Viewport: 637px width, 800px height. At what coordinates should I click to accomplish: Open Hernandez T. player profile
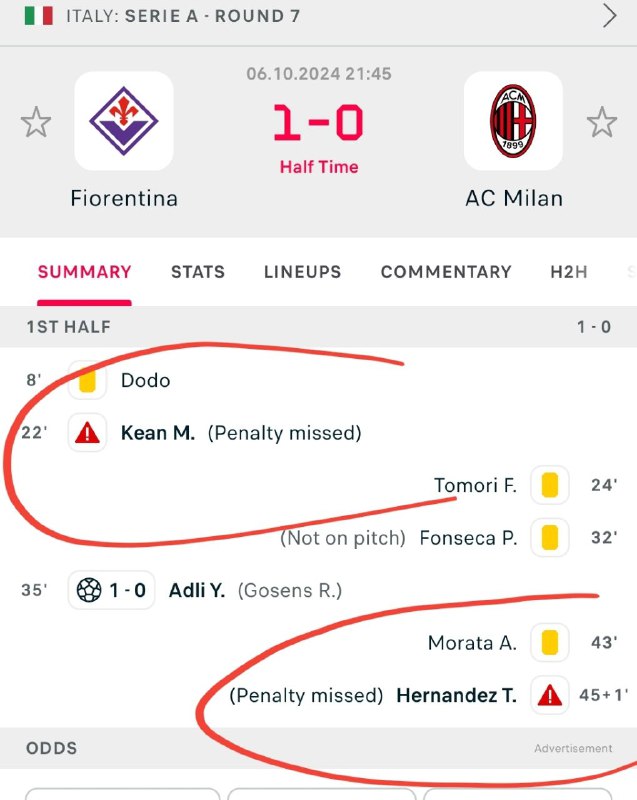click(457, 696)
